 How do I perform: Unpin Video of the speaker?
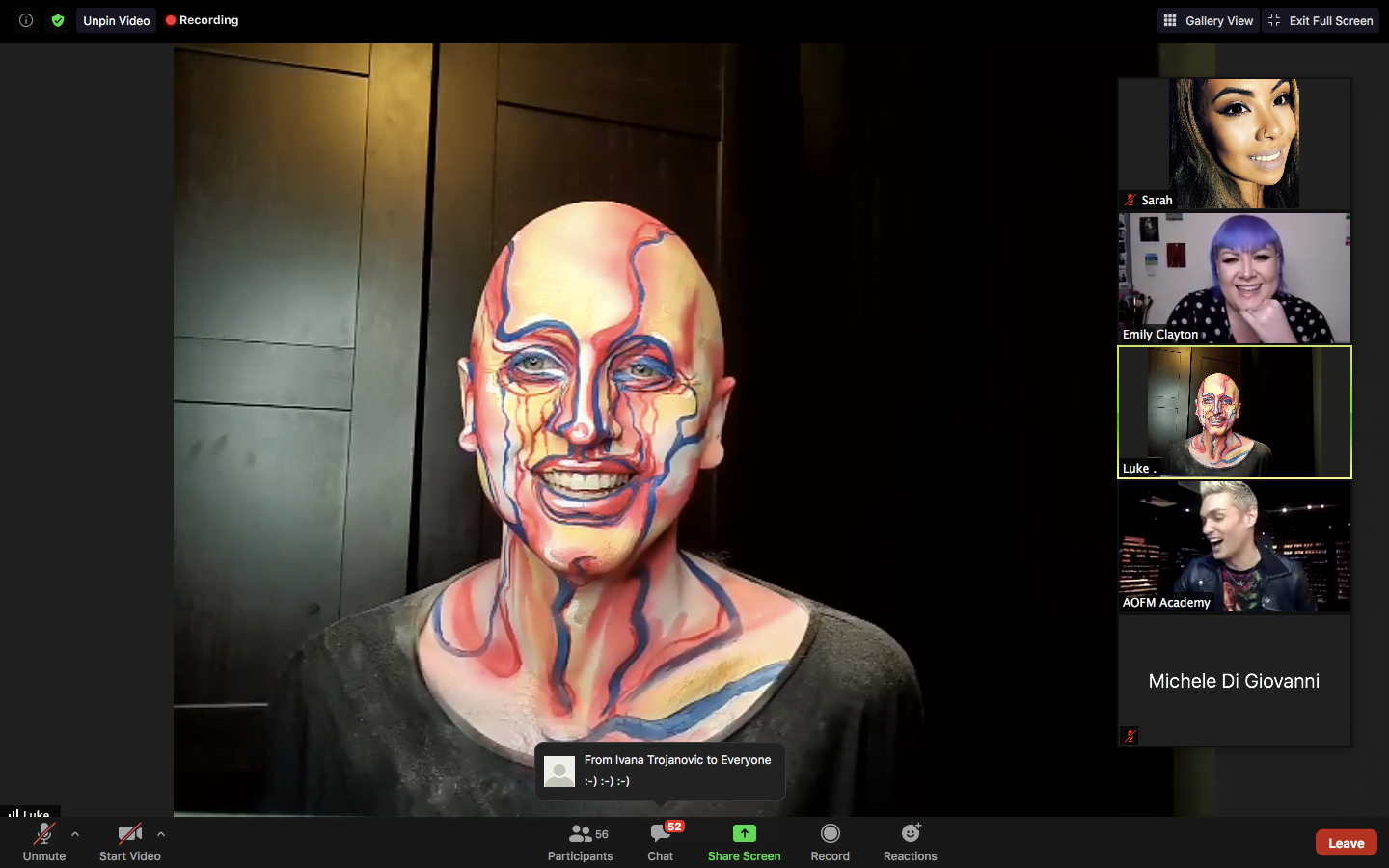coord(116,20)
